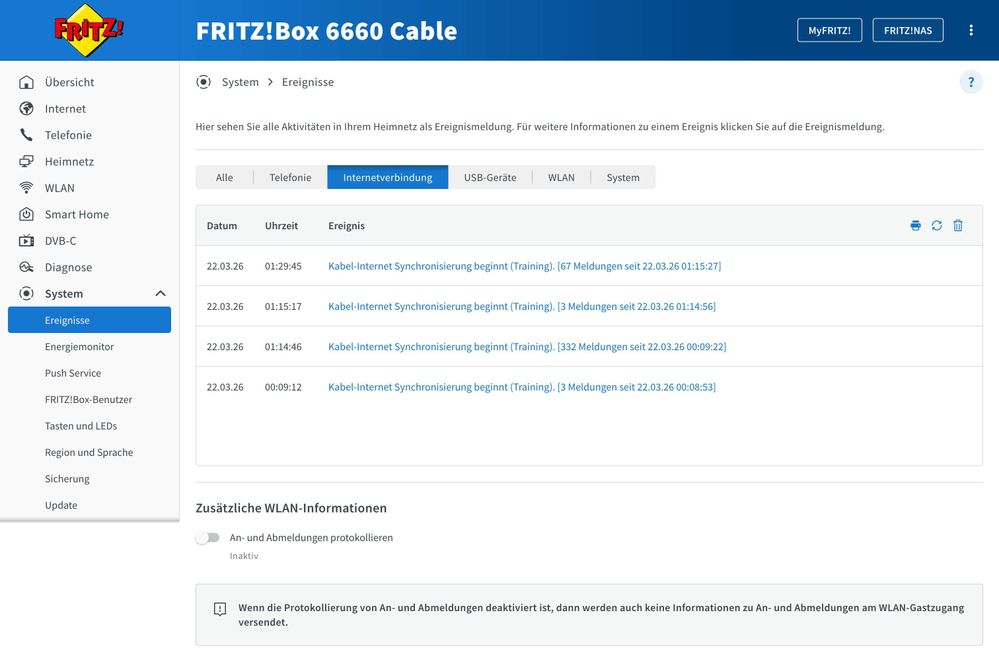The height and width of the screenshot is (662, 999).
Task: Click the Inaktiv status label
Action: 244,556
